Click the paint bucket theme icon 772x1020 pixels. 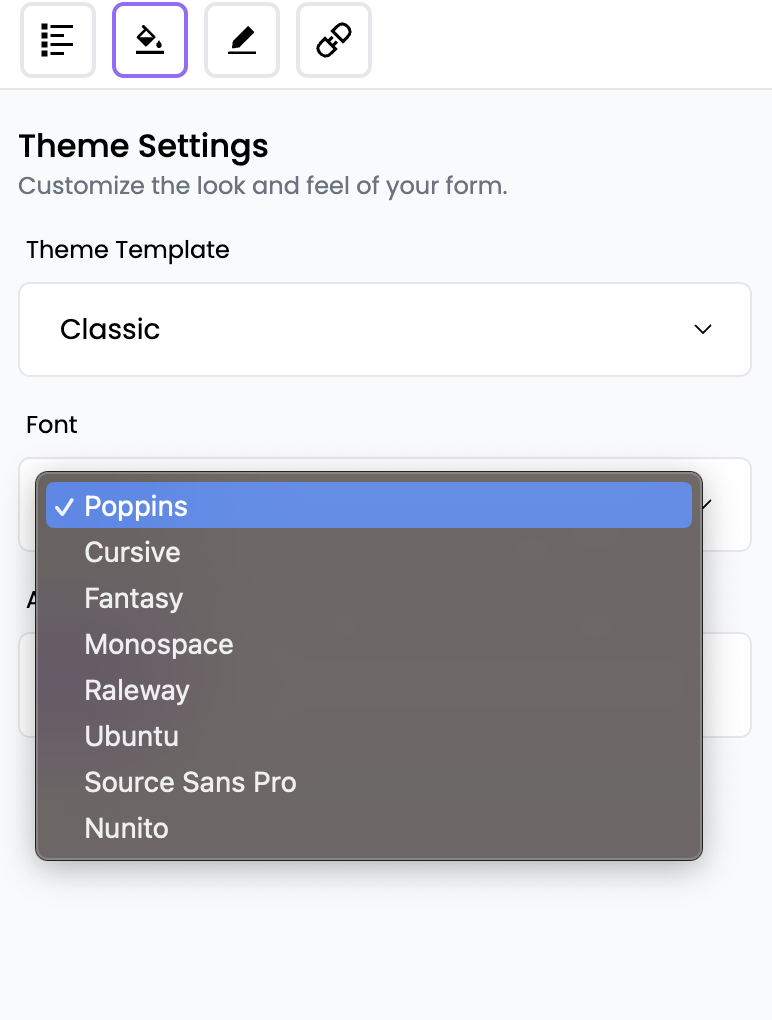click(x=150, y=41)
